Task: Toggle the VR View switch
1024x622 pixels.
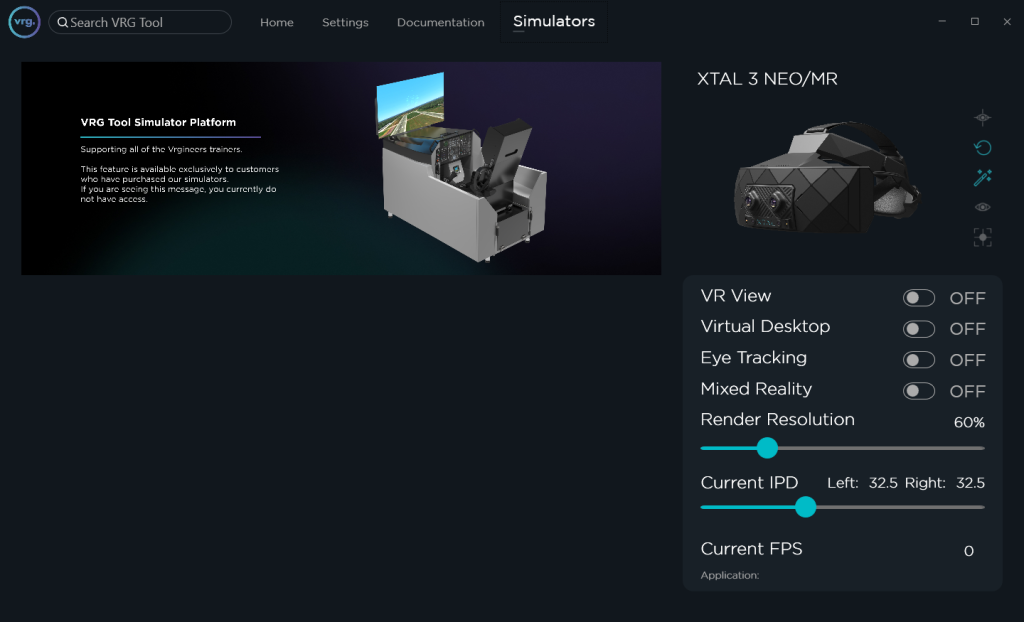Action: (918, 298)
